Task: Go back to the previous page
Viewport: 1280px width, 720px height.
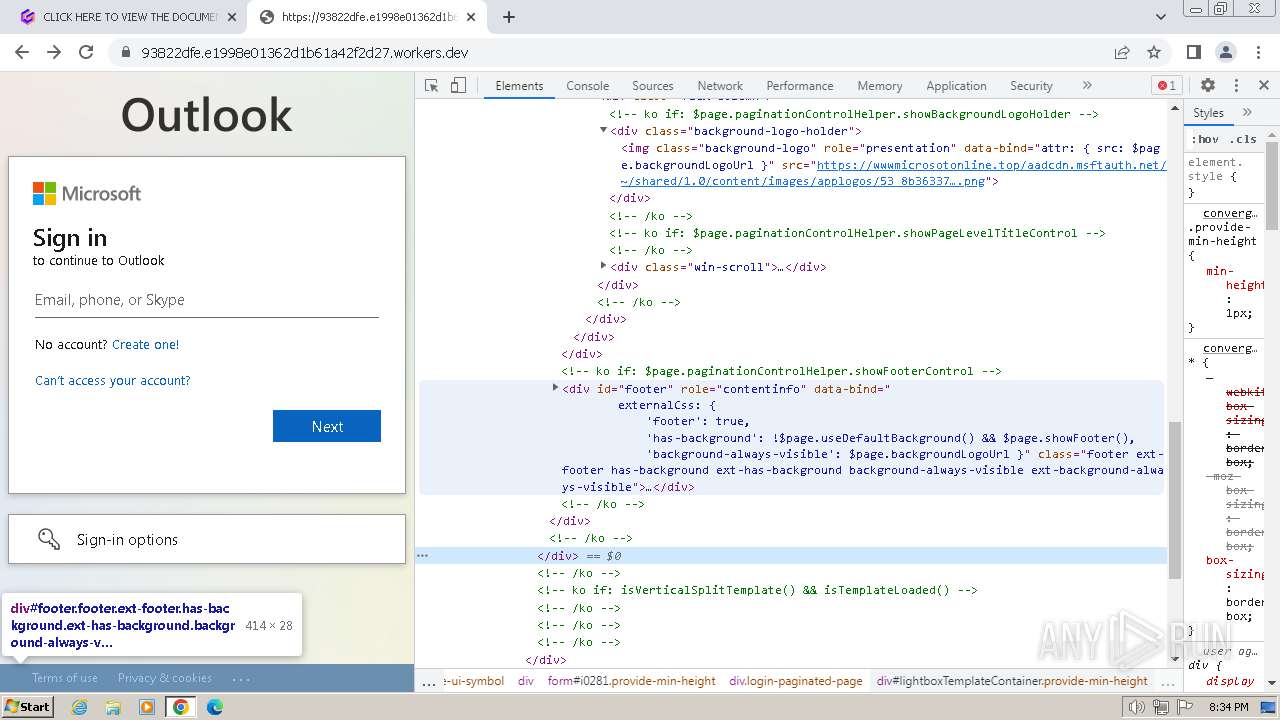Action: [x=22, y=52]
